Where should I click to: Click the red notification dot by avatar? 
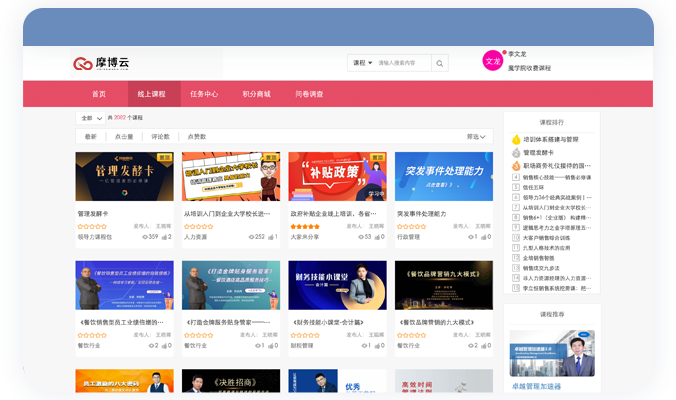(x=504, y=52)
